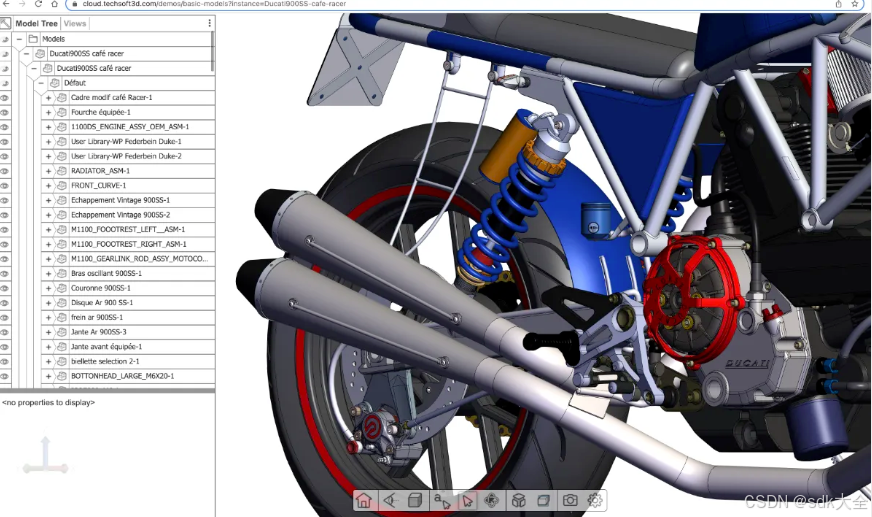
Task: Toggle visibility of Fourche équipée-1
Action: [5, 112]
